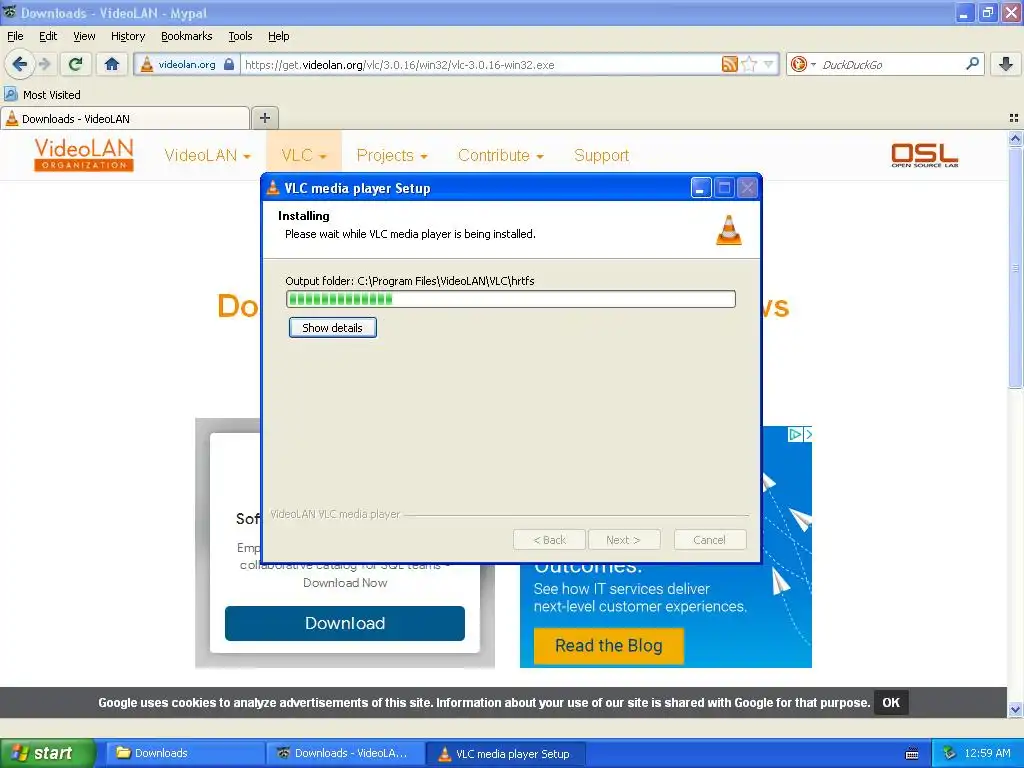The image size is (1024, 768).
Task: Open the Windows start button
Action: click(x=47, y=753)
